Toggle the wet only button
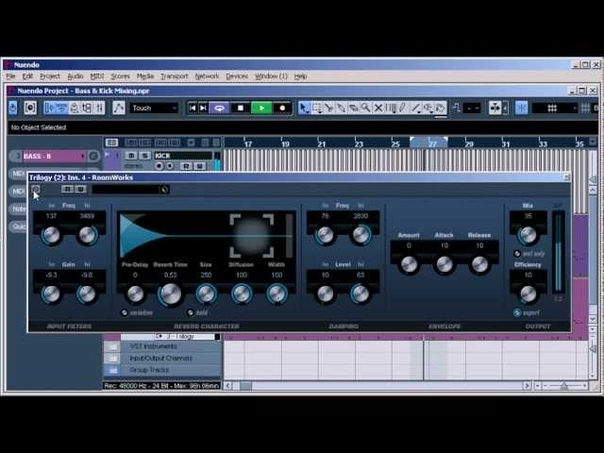This screenshot has height=453, width=604. point(517,253)
